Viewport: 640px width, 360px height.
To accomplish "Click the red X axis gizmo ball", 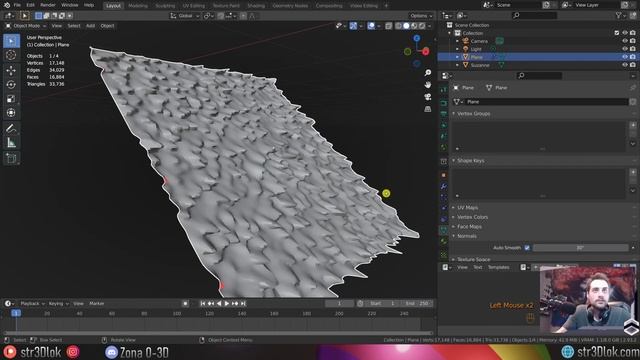I will coord(426,51).
